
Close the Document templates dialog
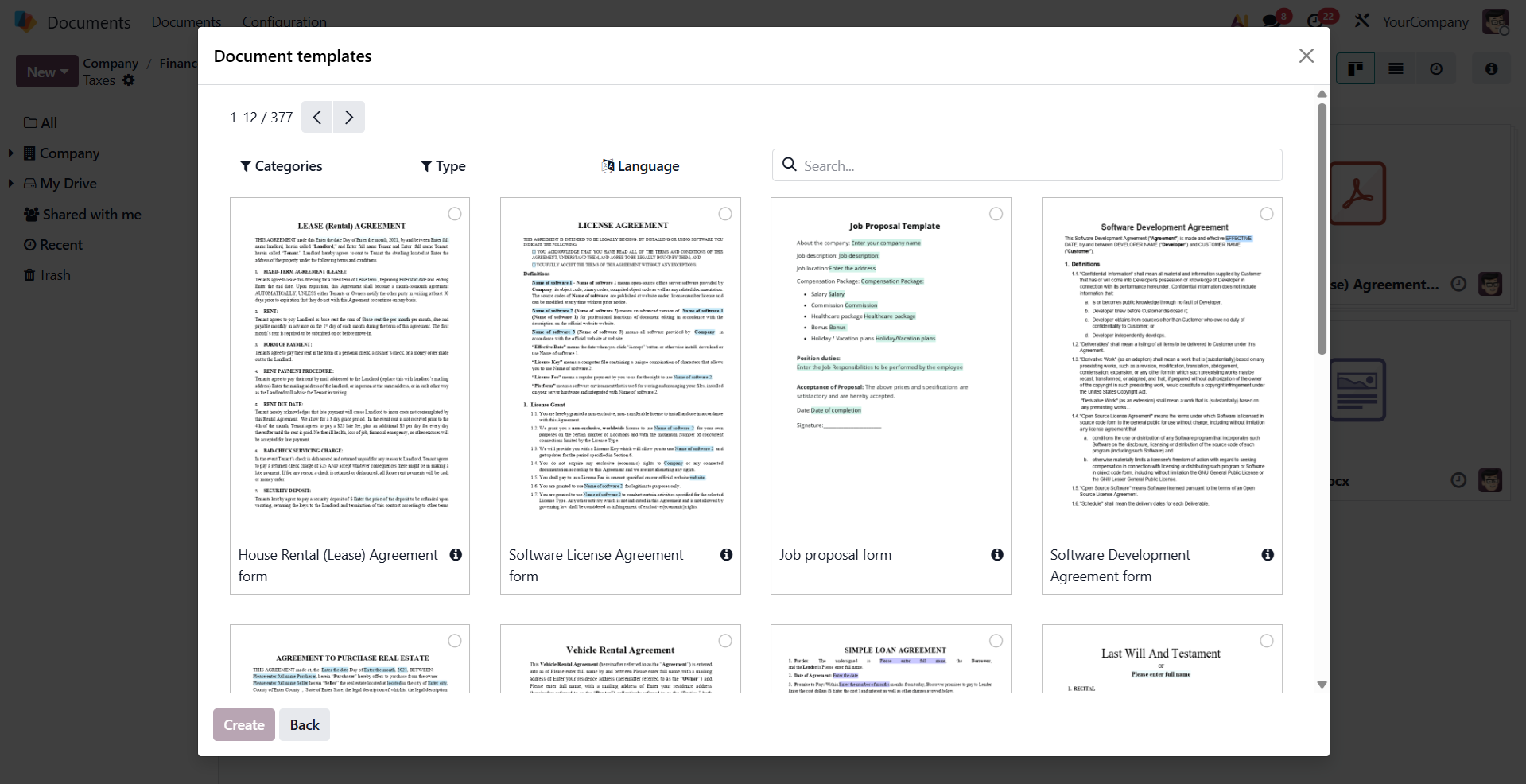(1306, 56)
